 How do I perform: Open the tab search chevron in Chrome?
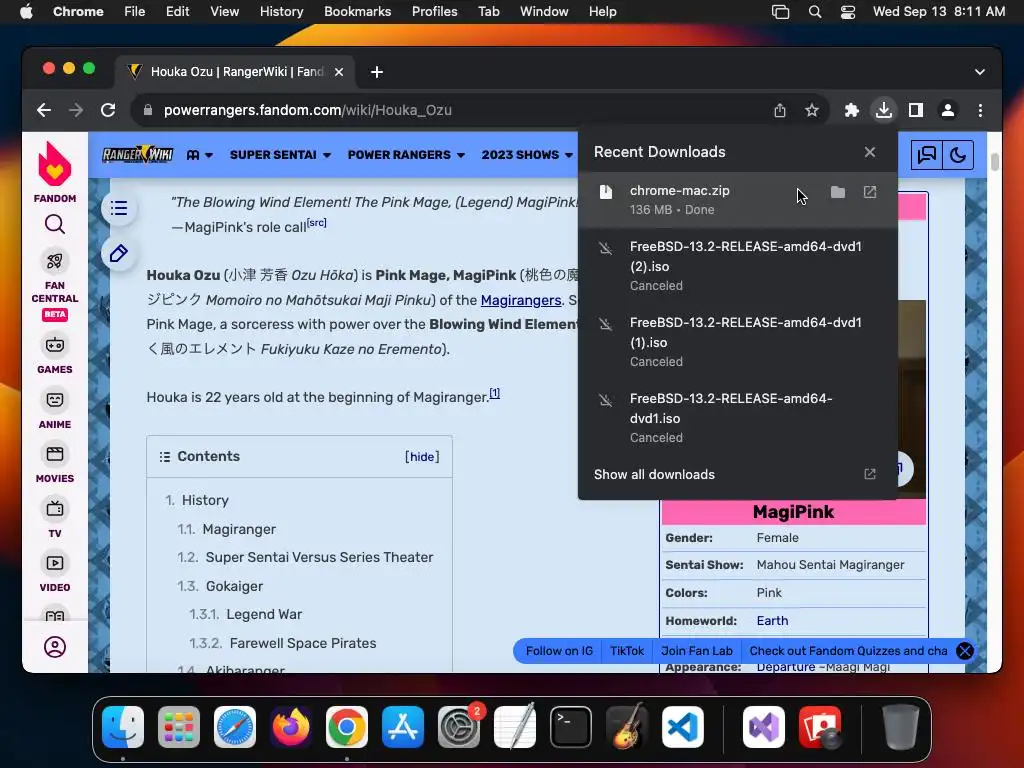pos(980,72)
